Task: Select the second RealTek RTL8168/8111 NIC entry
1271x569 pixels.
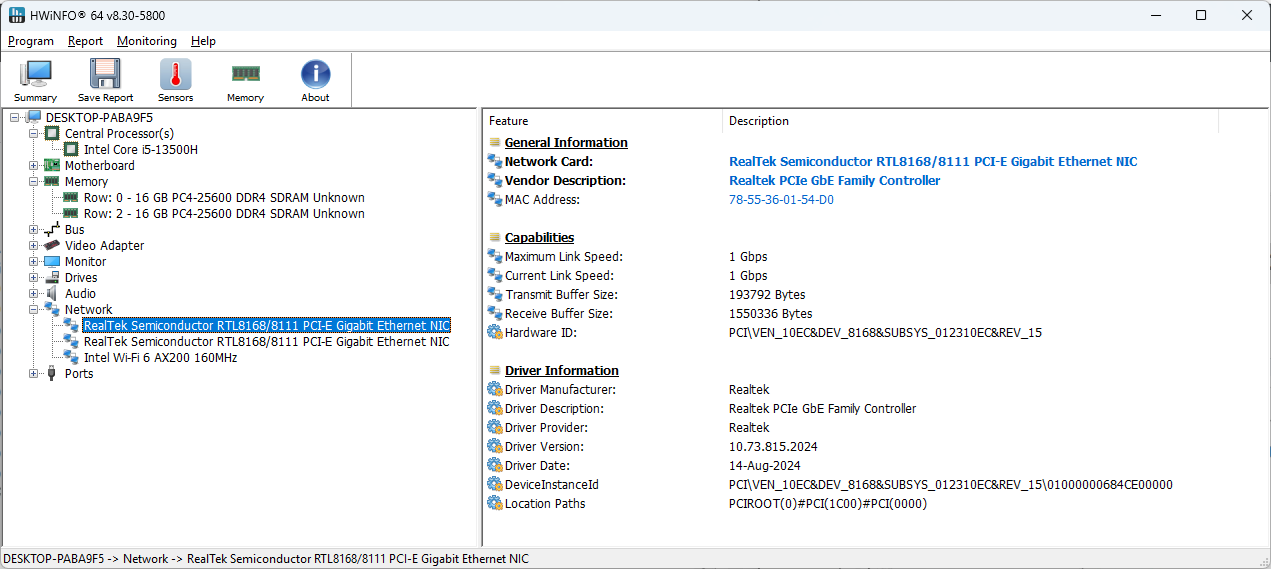Action: [267, 341]
